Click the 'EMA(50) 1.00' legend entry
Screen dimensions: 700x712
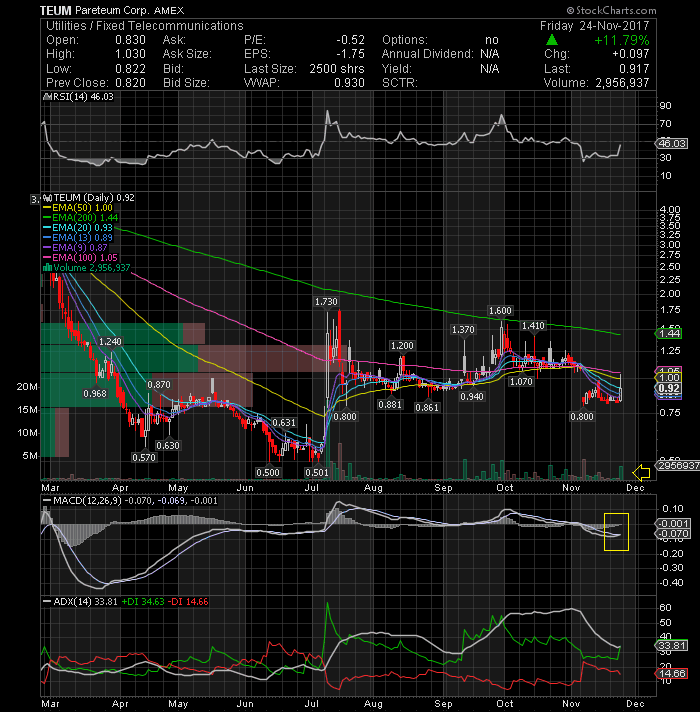82,208
